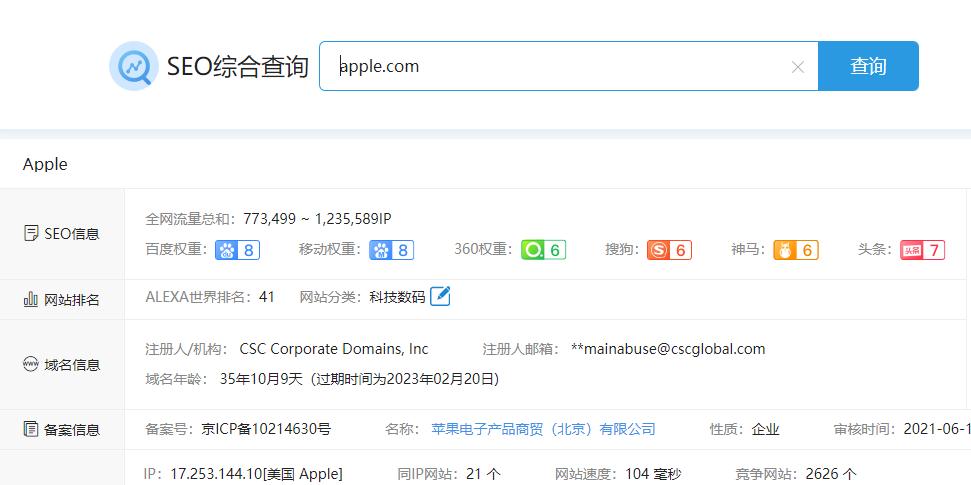Click the 网站排名 bar chart icon
971x485 pixels.
[x=30, y=300]
